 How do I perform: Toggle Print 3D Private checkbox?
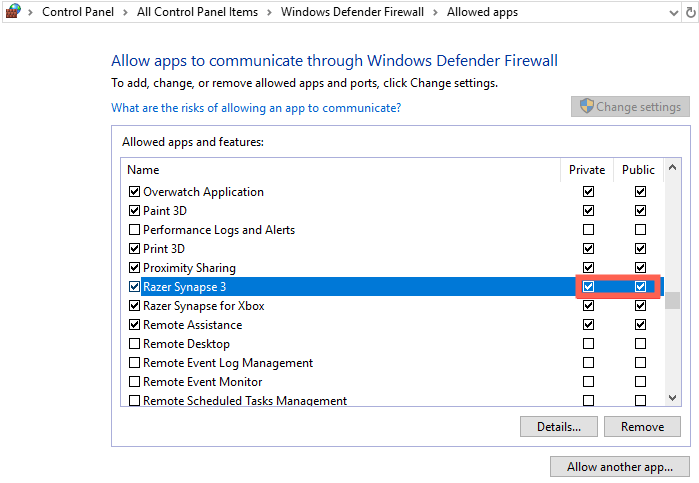588,248
